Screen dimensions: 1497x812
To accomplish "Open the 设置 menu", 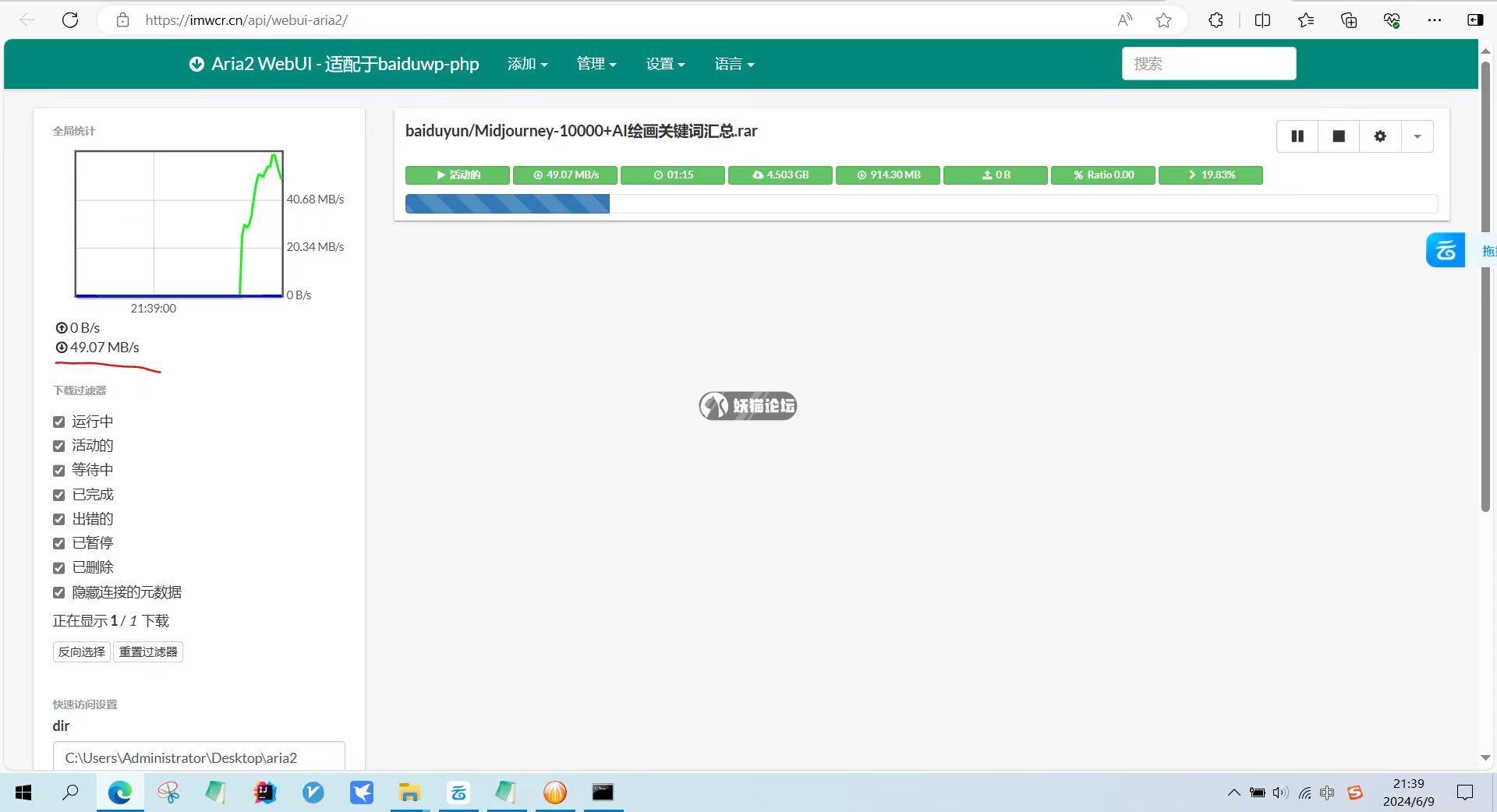I will pos(665,64).
